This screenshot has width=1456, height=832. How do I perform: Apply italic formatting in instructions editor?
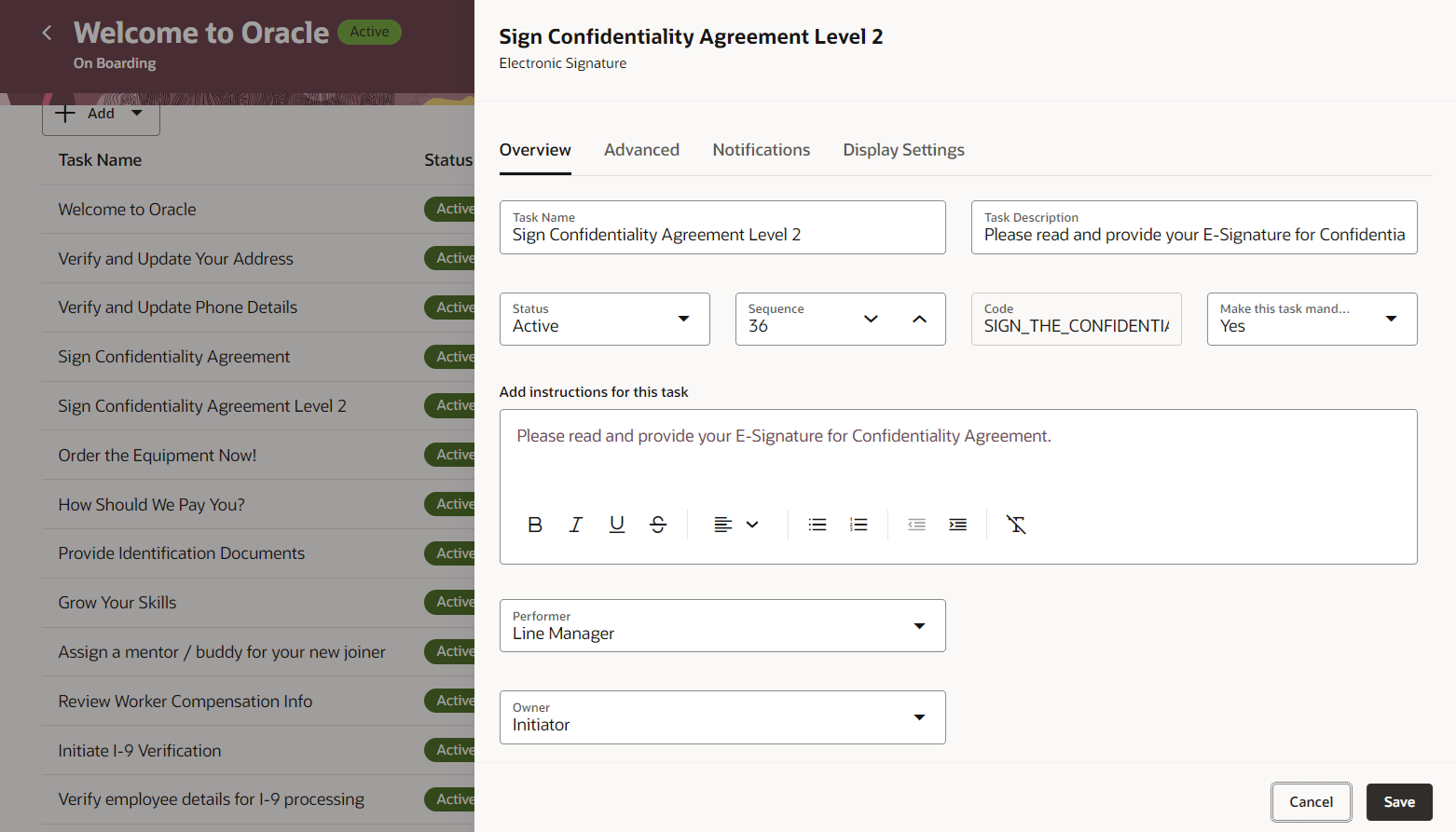point(576,525)
